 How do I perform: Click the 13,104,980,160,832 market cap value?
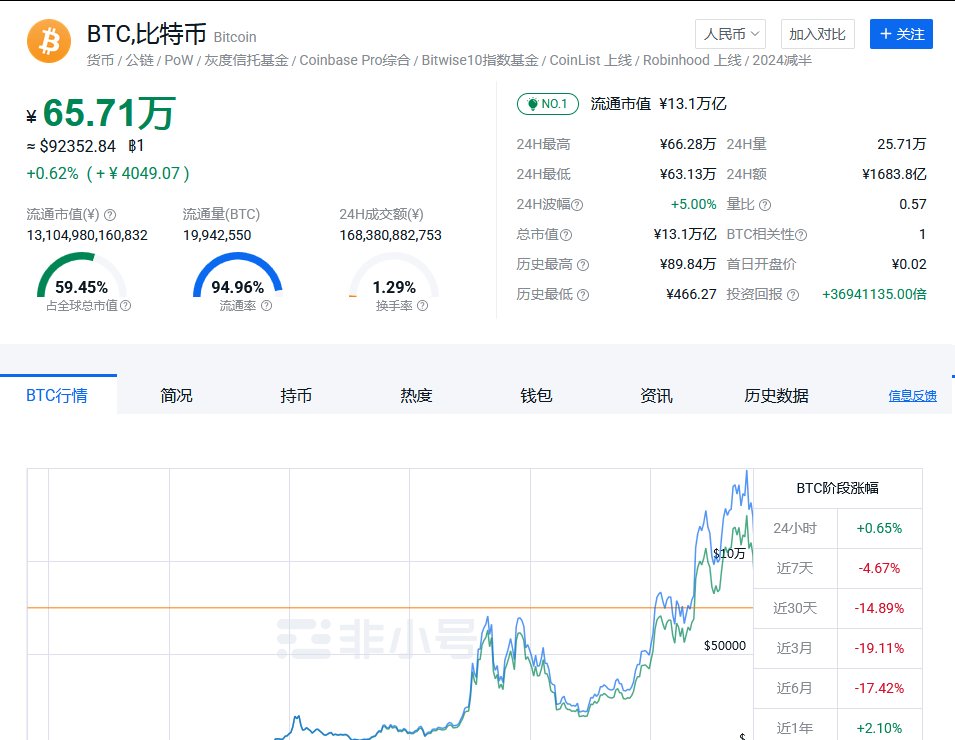point(87,235)
